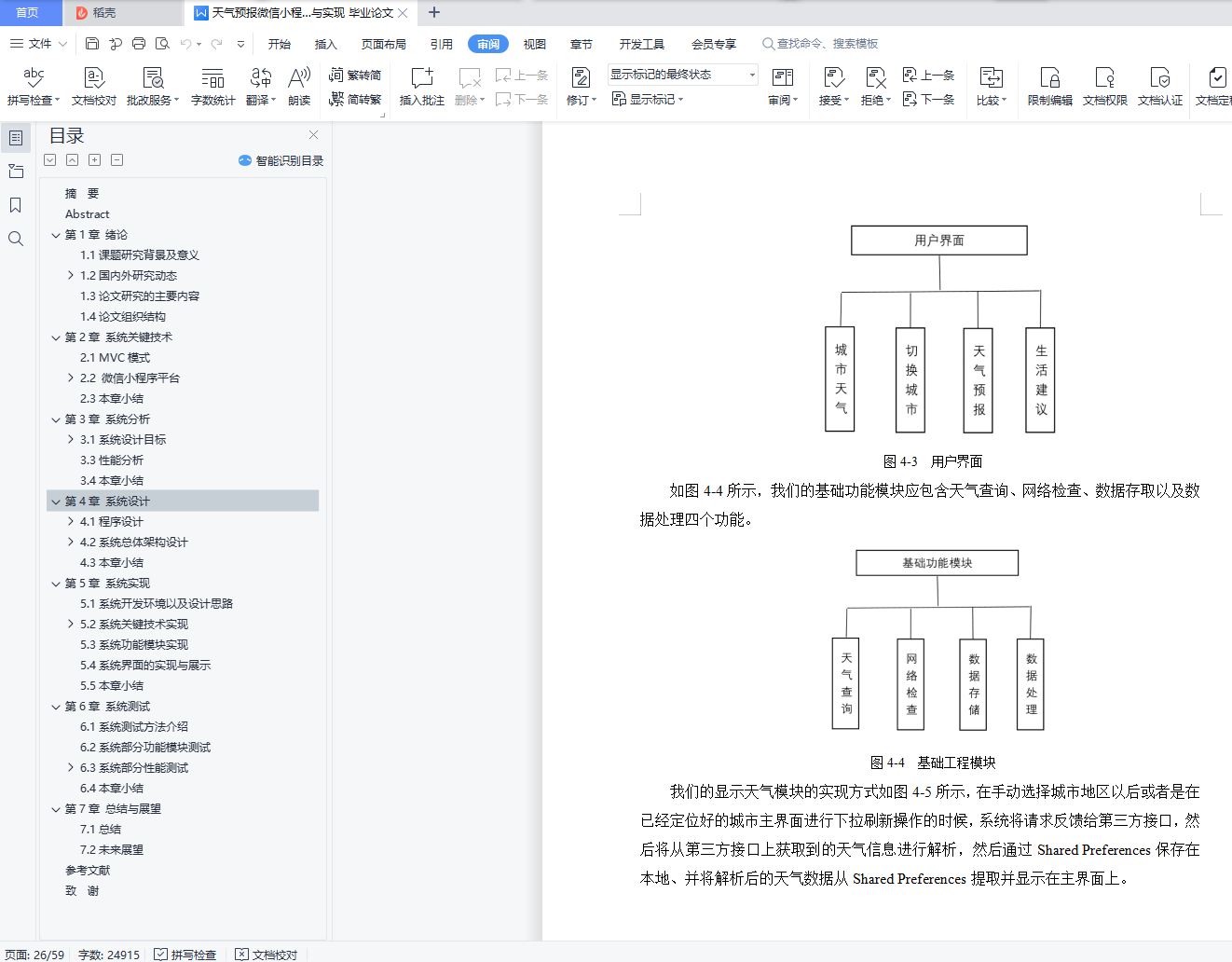Toggle 文档校对 in the status bar
The image size is (1232, 962).
(267, 955)
